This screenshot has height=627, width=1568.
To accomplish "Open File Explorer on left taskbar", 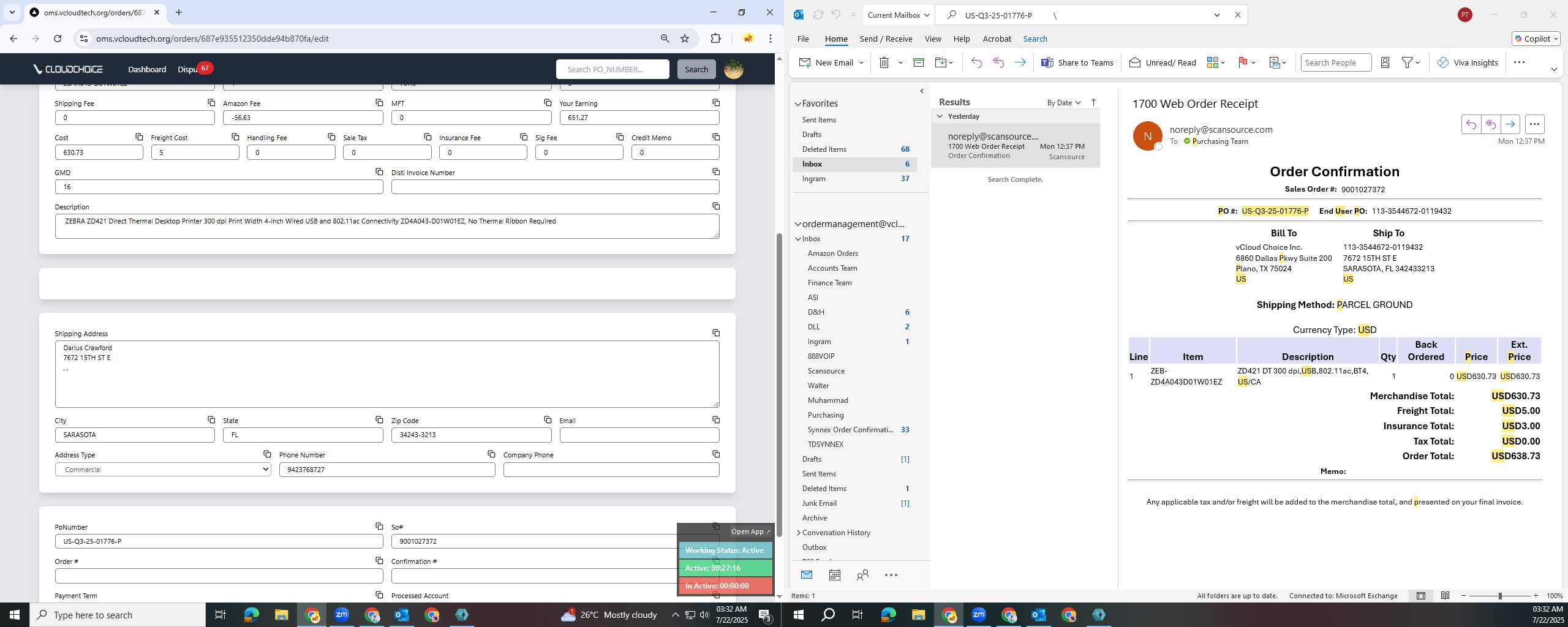I will pos(281,615).
